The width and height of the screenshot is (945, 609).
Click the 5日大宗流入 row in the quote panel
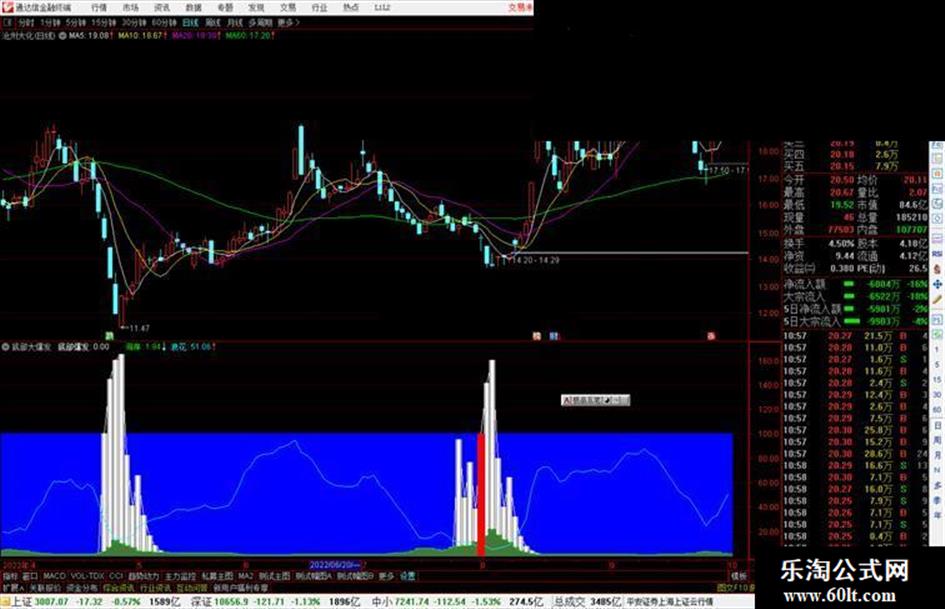(x=855, y=322)
